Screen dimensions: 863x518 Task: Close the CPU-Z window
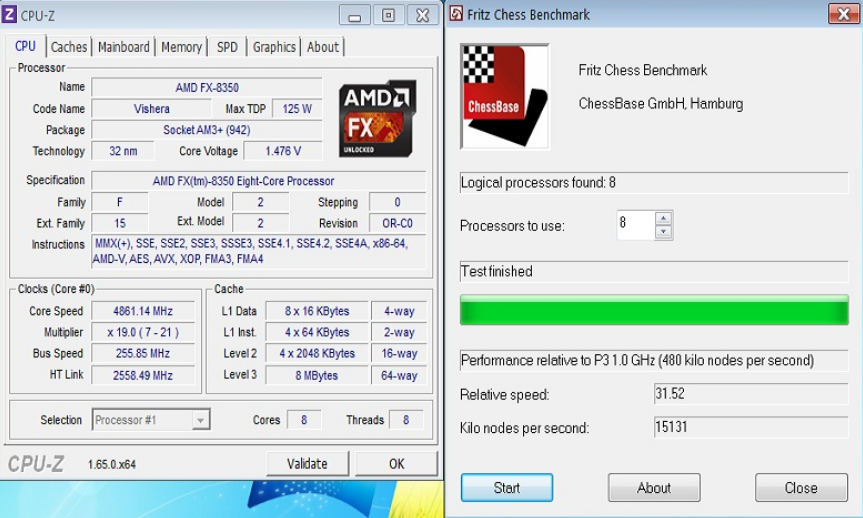point(422,15)
